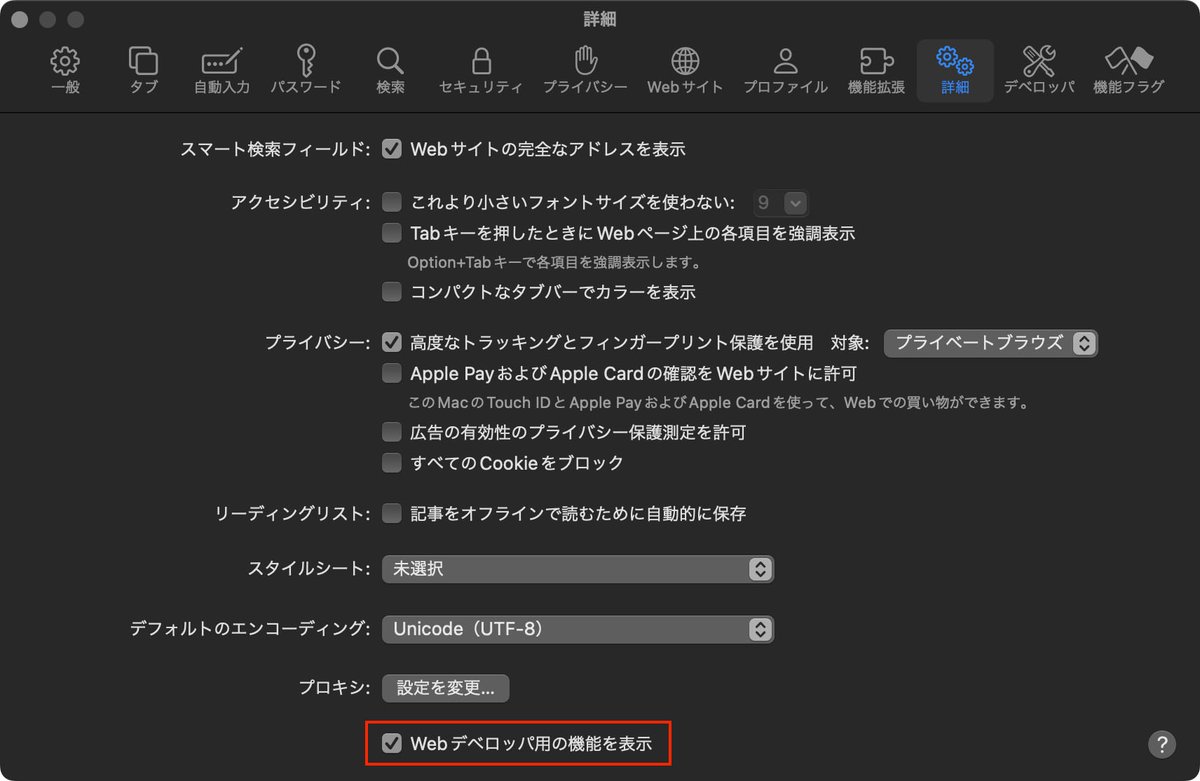Open the パスワード (Passwords) pane
1200x781 pixels.
305,68
